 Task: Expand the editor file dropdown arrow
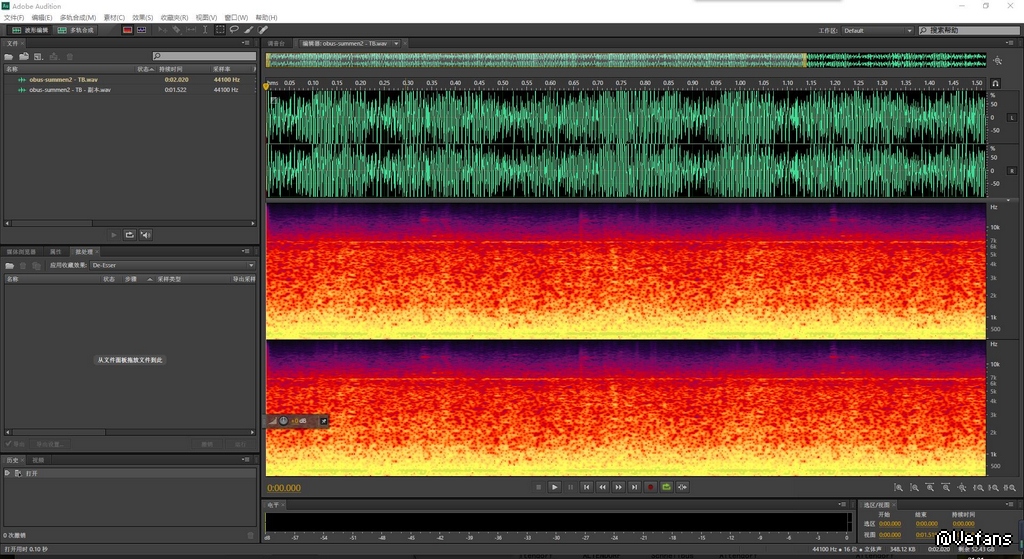pyautogui.click(x=397, y=44)
